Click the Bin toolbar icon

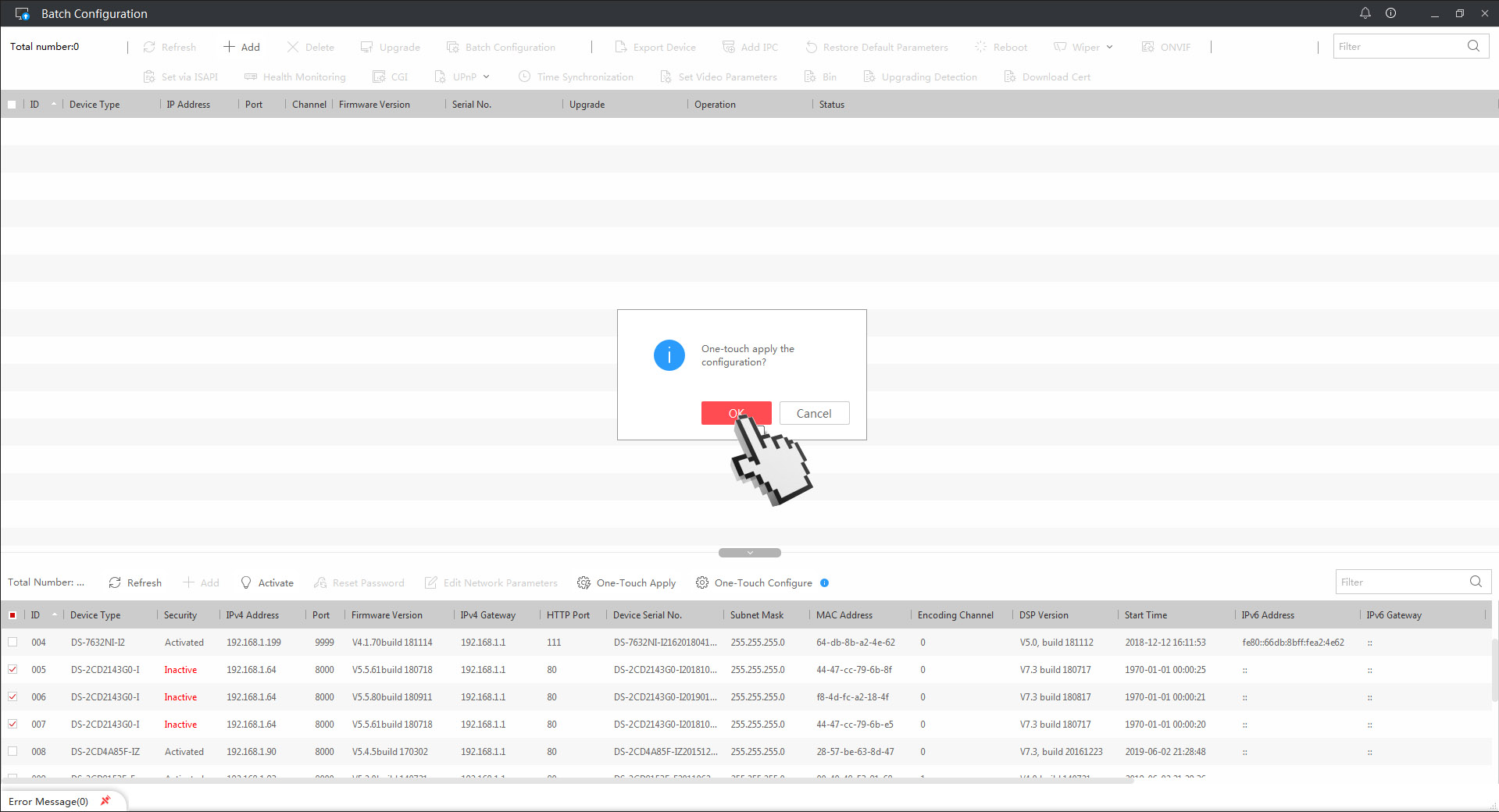pos(810,77)
